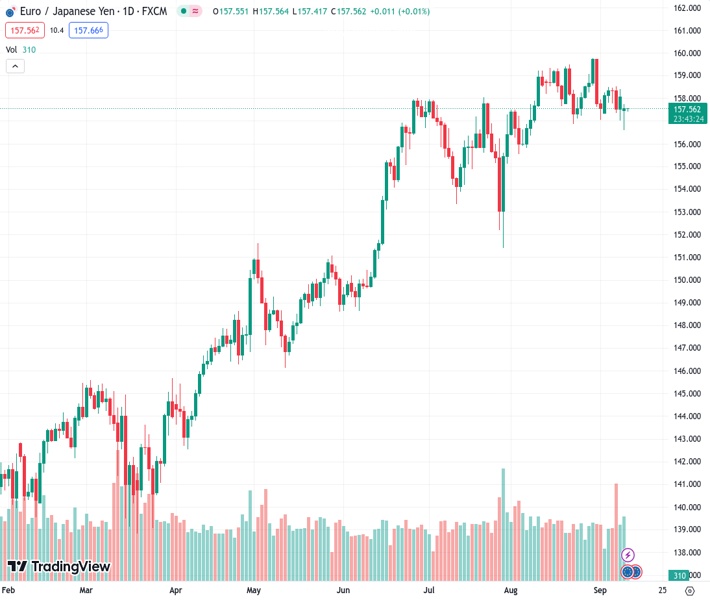Select the Vol indicator legend label
The height and width of the screenshot is (600, 710).
tap(11, 49)
